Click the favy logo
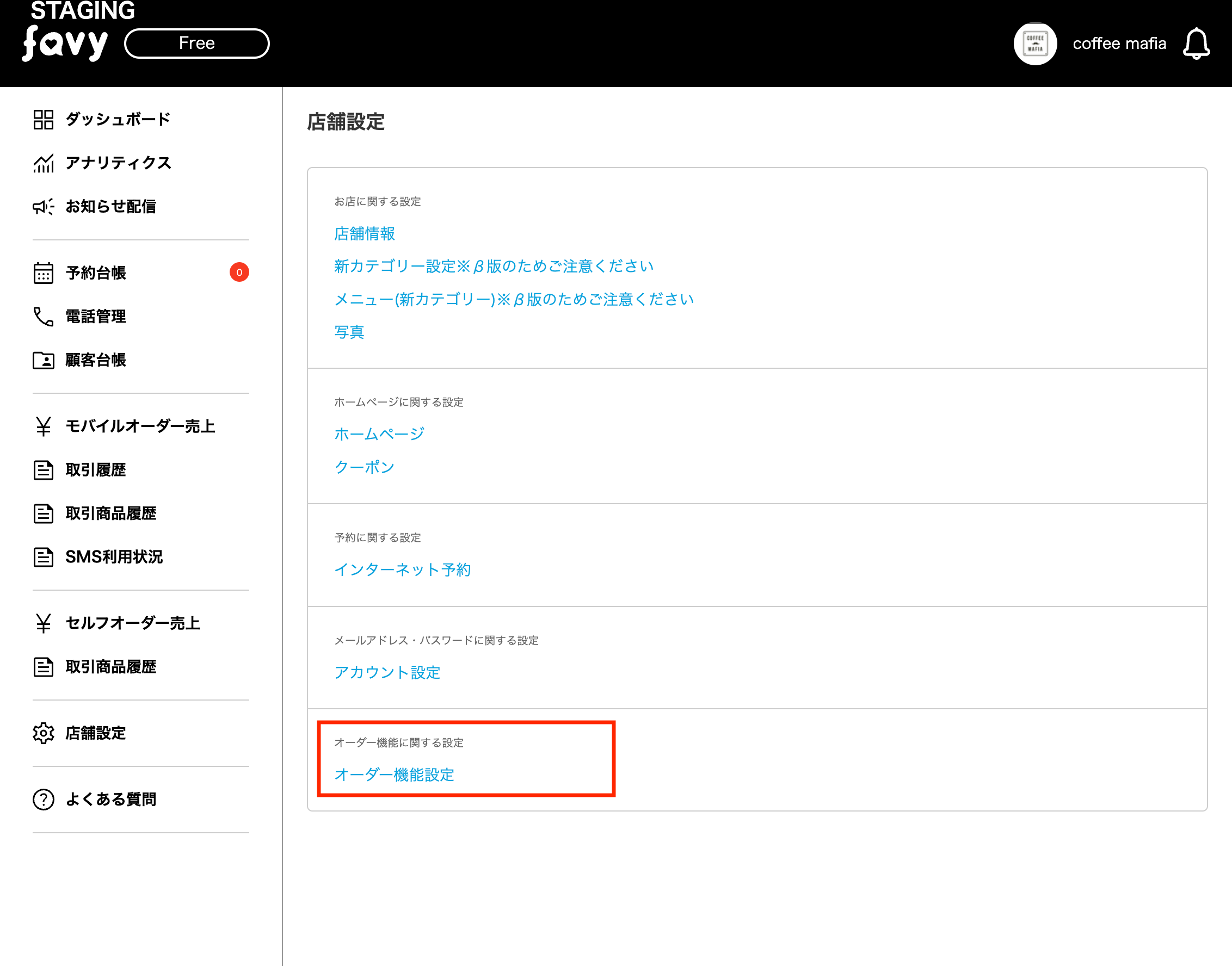The height and width of the screenshot is (966, 1232). (65, 44)
